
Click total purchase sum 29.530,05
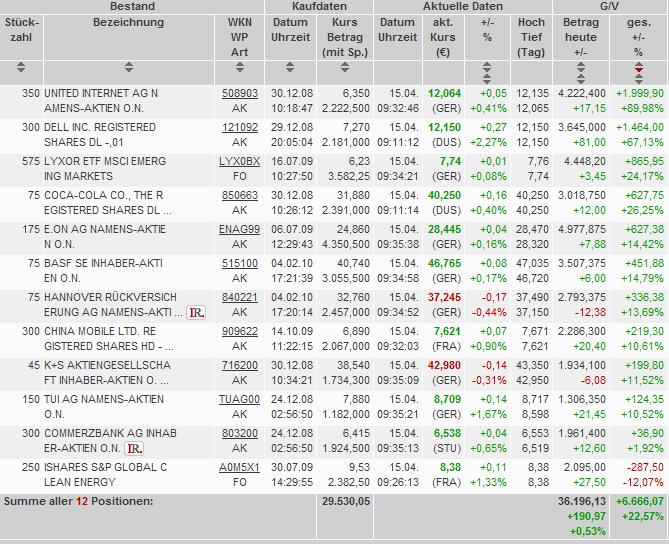[346, 501]
